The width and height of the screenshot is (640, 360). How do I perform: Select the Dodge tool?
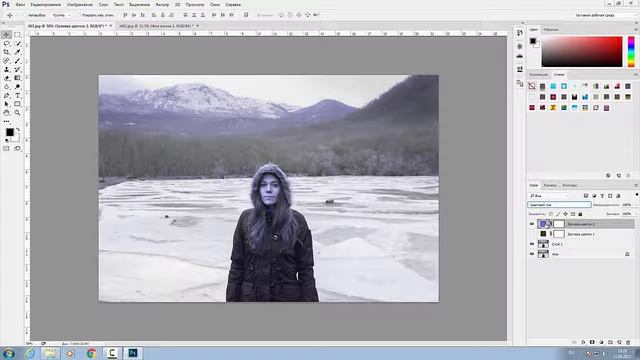[17, 87]
